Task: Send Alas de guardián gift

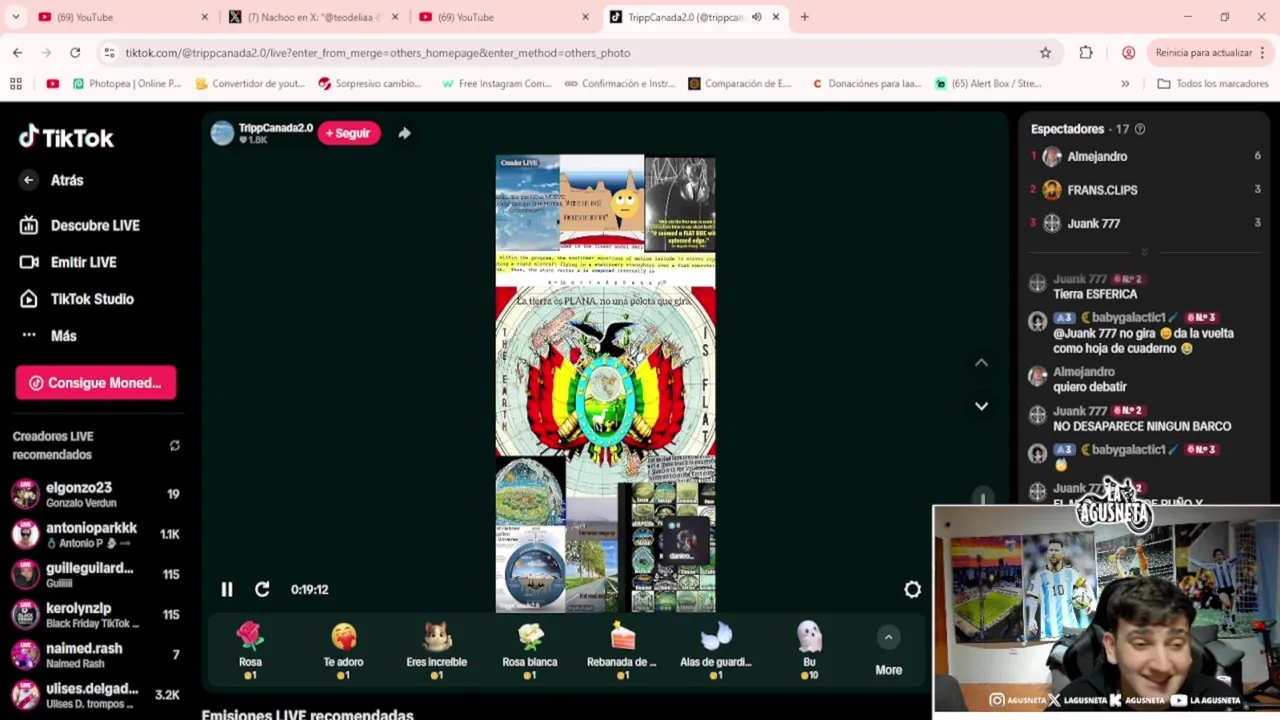Action: click(716, 650)
